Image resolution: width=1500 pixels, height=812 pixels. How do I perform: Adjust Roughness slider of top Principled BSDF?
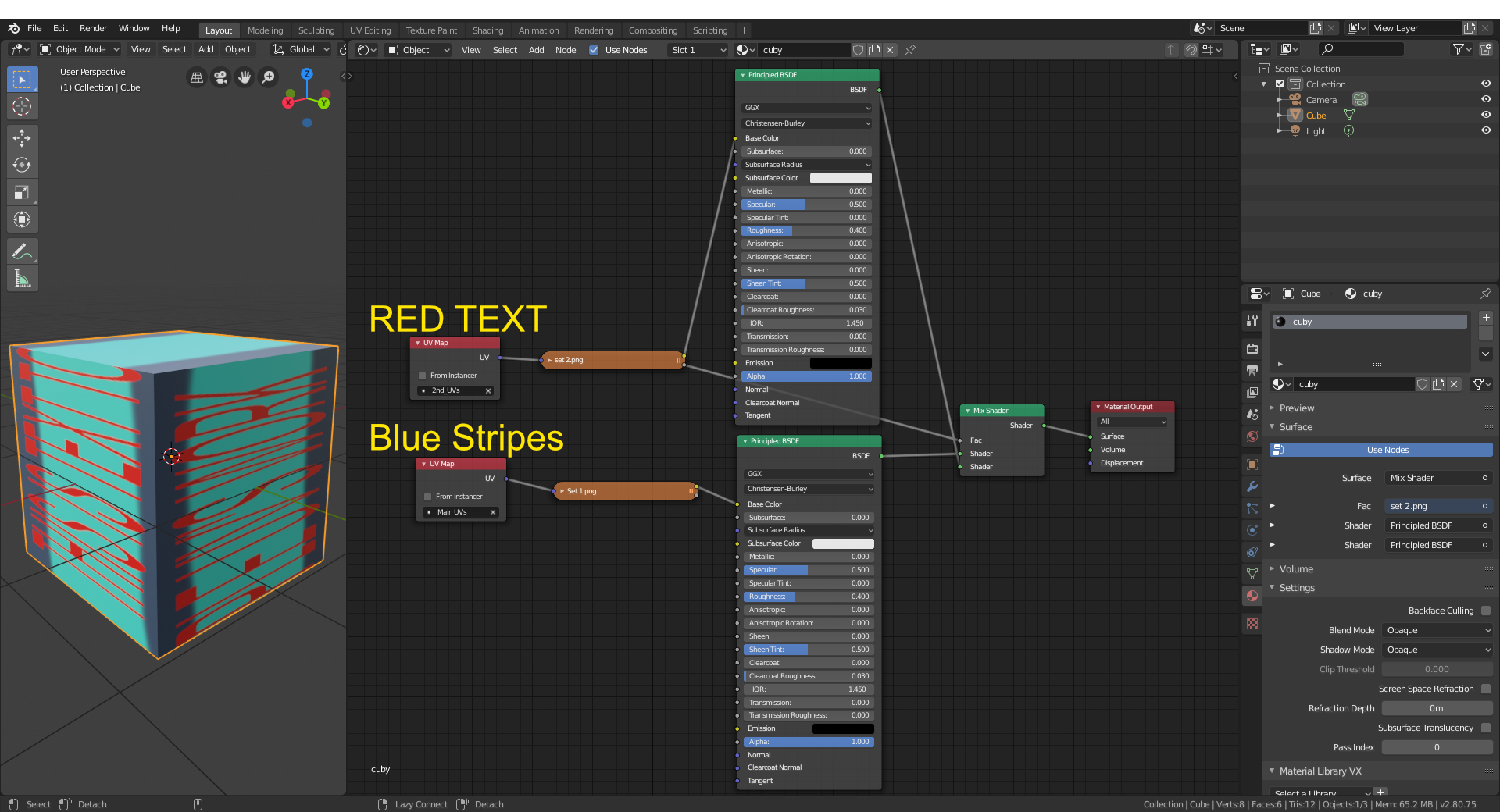pos(806,230)
